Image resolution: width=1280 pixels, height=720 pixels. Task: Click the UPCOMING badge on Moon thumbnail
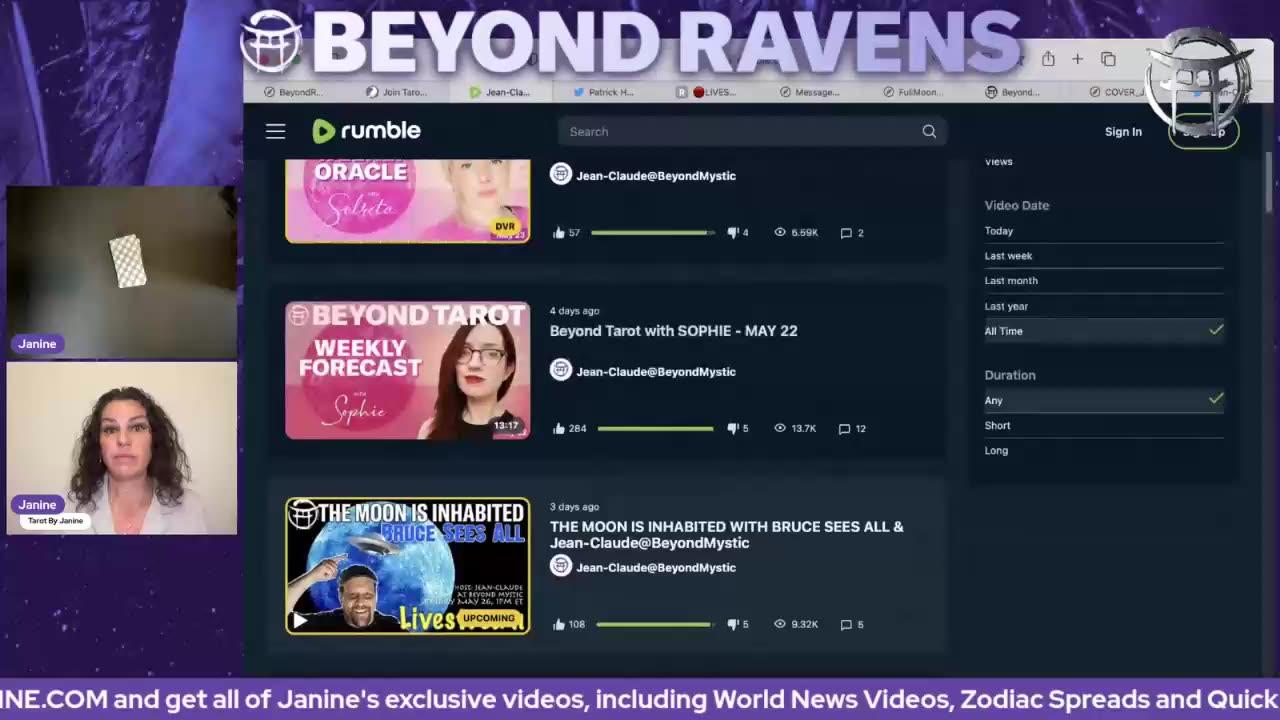490,618
